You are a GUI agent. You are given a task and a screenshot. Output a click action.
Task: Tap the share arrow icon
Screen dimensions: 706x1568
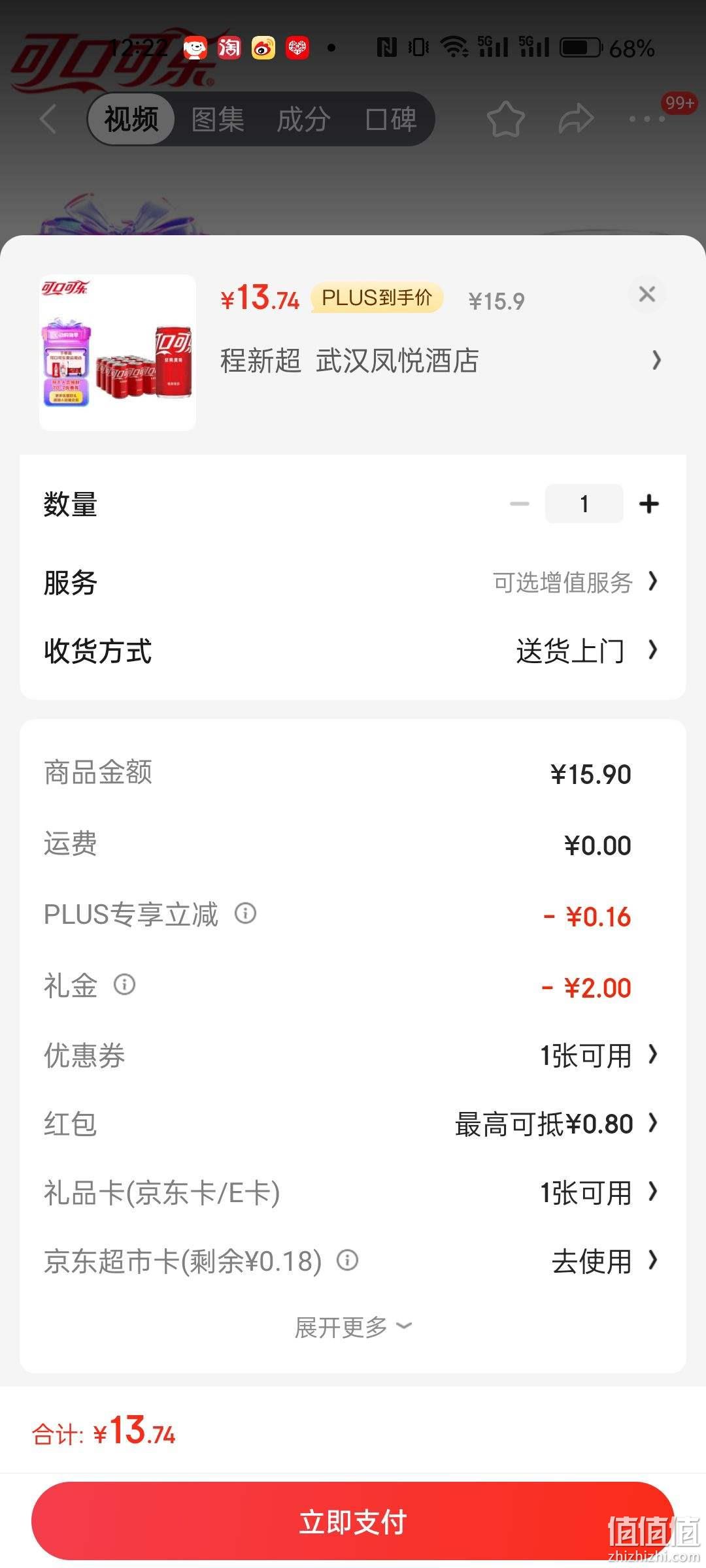pyautogui.click(x=576, y=119)
